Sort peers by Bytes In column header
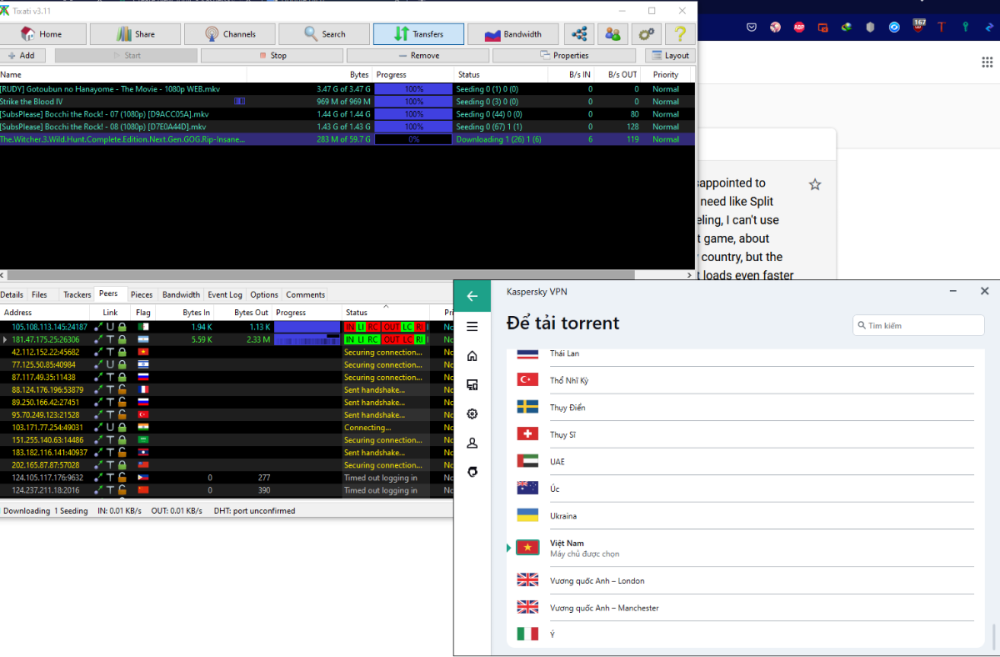Image resolution: width=1000 pixels, height=657 pixels. [184, 313]
